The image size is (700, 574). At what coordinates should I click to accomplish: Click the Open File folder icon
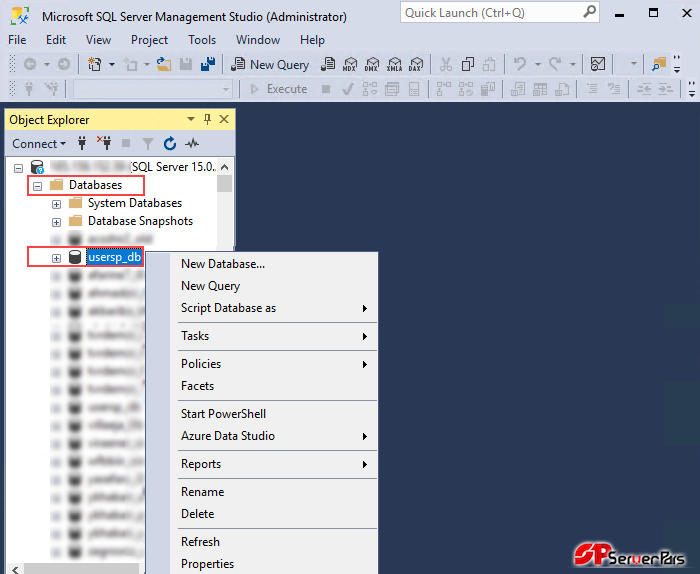(164, 65)
